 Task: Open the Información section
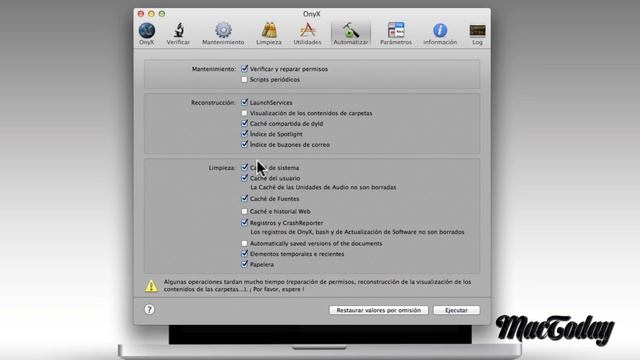click(440, 34)
